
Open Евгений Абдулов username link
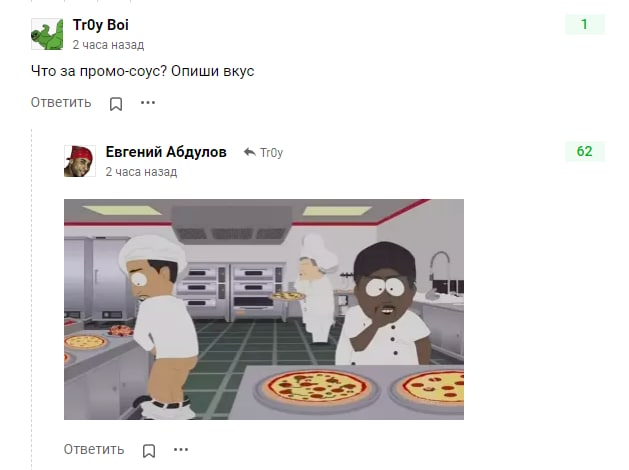coord(166,152)
